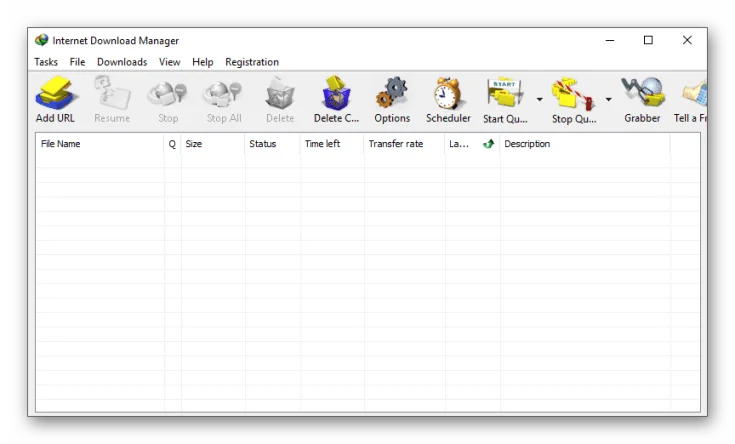Open the Help menu
The image size is (735, 444).
pos(202,62)
